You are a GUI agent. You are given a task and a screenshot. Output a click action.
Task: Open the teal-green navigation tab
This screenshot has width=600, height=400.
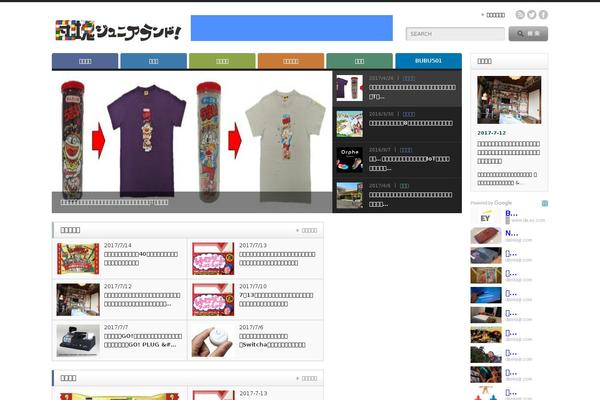coord(359,61)
